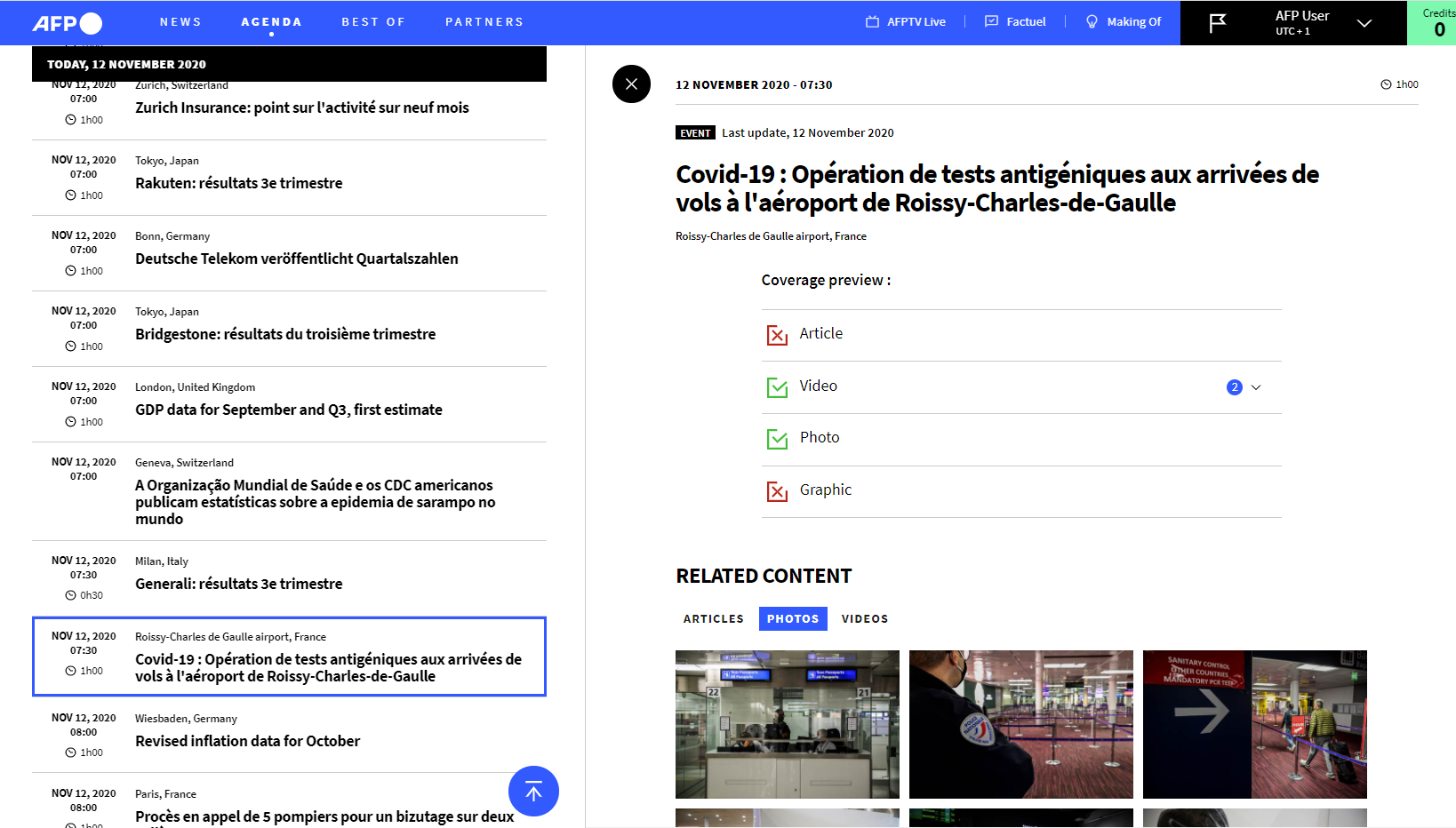Select the Photo coverage row
Viewport: 1456px width, 828px height.
[1021, 439]
